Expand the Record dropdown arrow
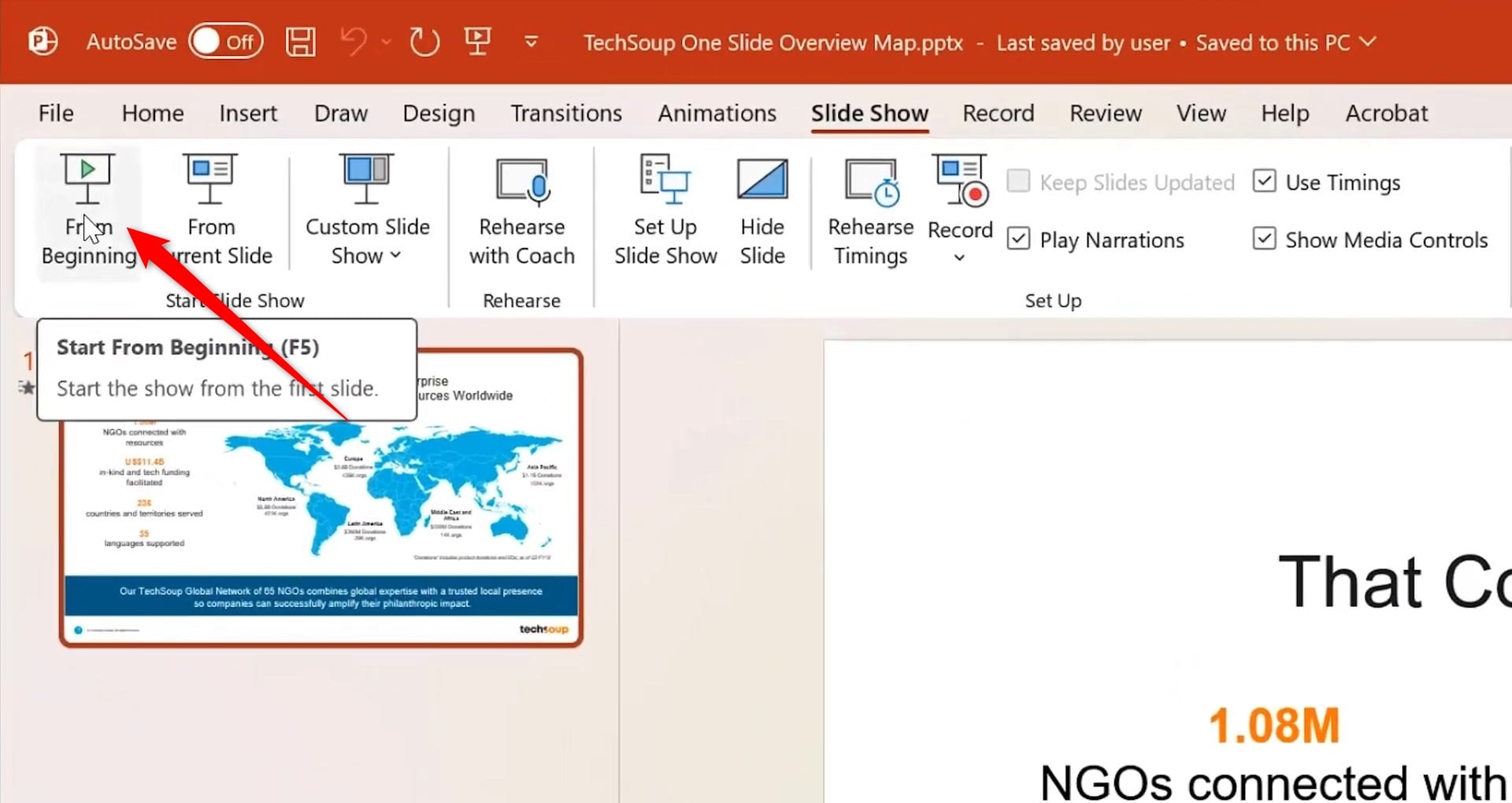The height and width of the screenshot is (803, 1512). [959, 257]
